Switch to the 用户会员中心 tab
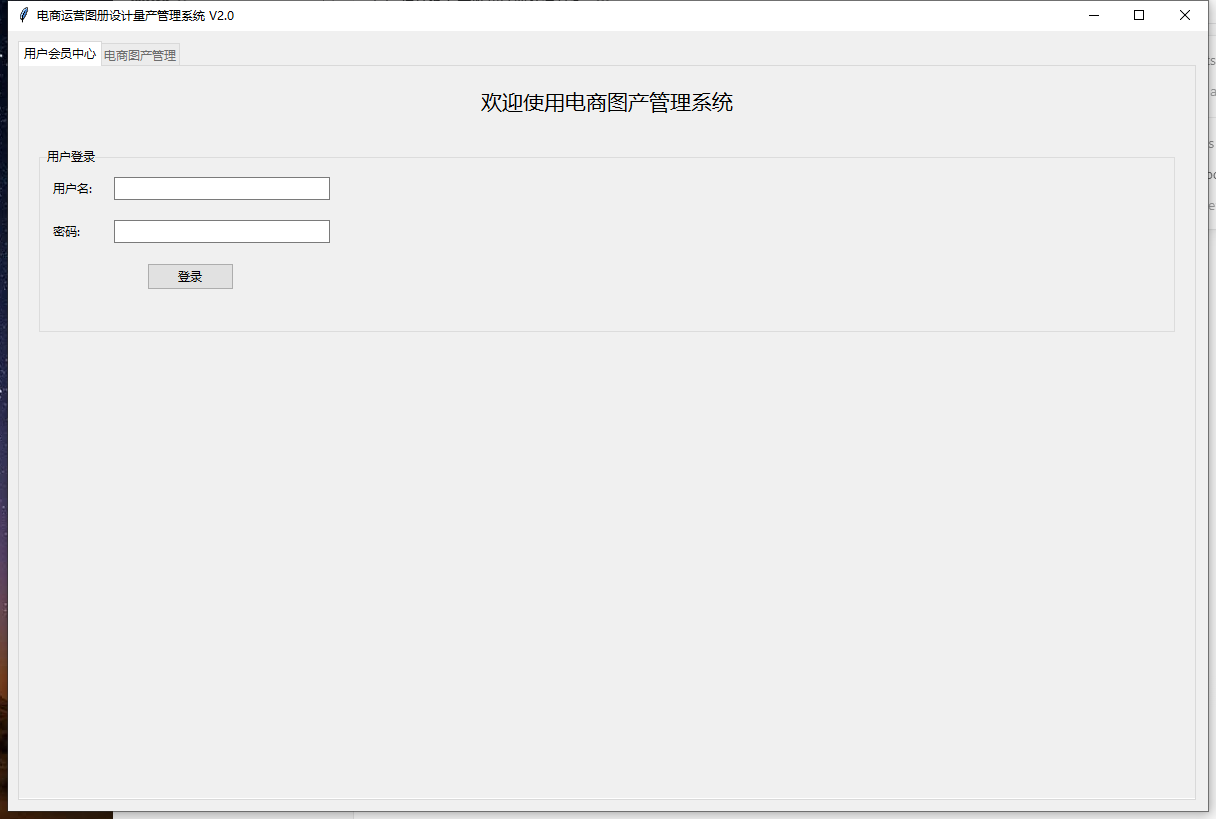The height and width of the screenshot is (819, 1216). 60,54
